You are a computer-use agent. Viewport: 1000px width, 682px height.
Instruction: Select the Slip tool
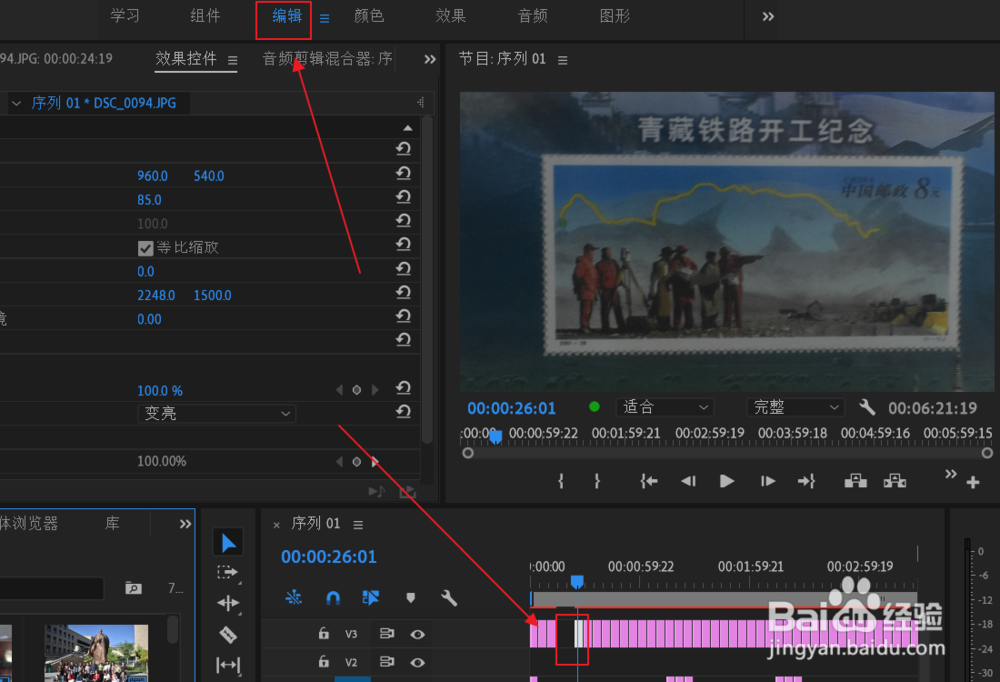pos(228,665)
